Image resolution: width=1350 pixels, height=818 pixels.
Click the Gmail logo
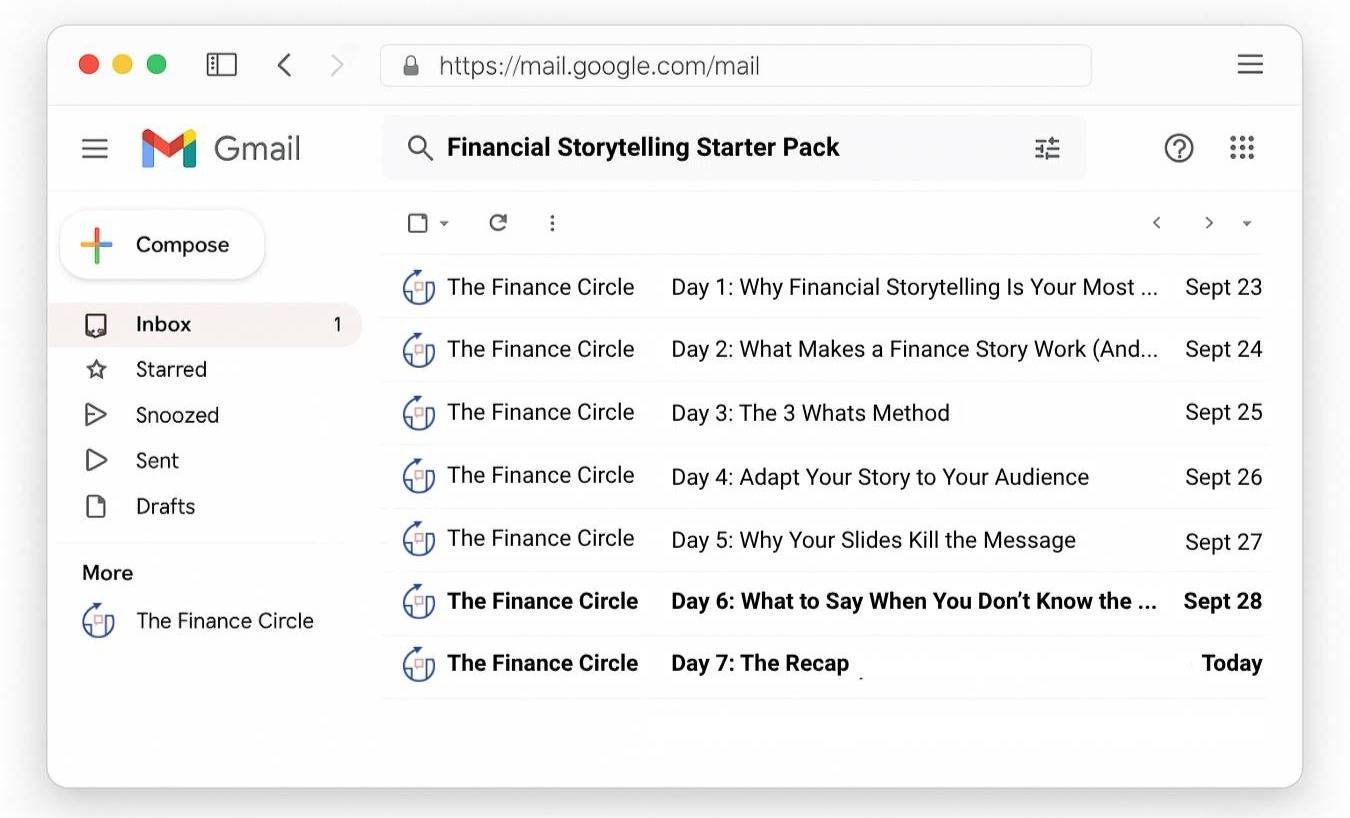221,149
